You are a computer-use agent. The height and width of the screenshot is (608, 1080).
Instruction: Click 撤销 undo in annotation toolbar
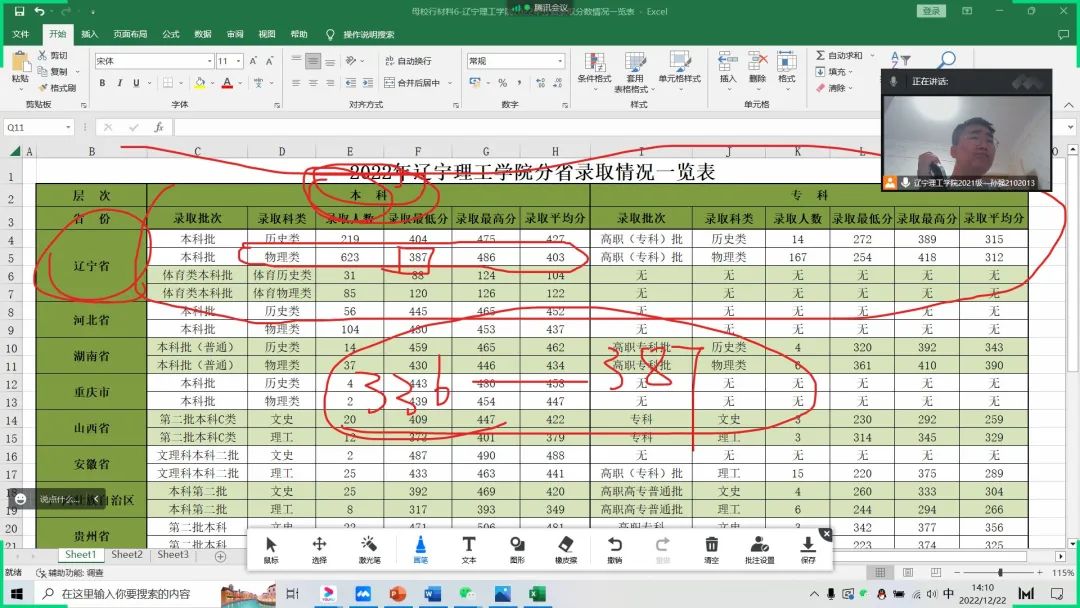point(614,549)
